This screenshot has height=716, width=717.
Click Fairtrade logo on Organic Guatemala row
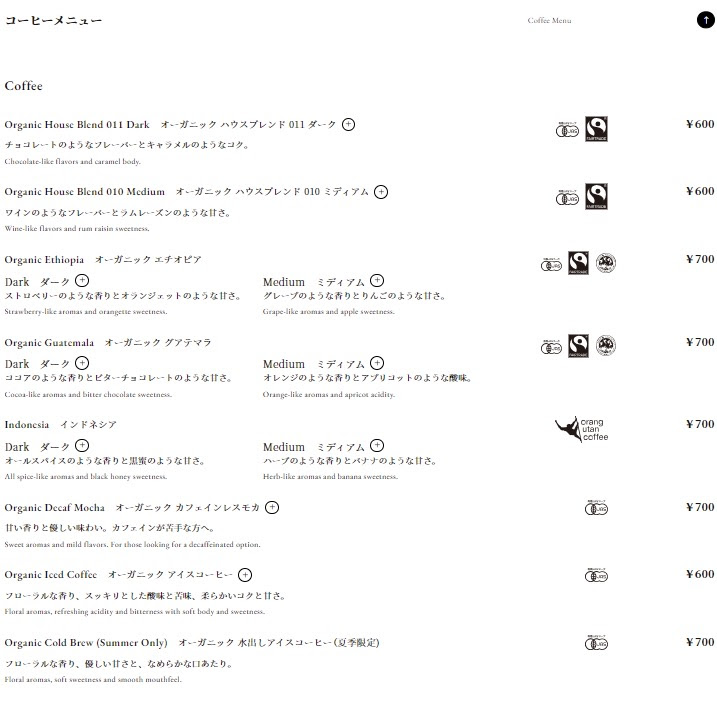point(578,346)
